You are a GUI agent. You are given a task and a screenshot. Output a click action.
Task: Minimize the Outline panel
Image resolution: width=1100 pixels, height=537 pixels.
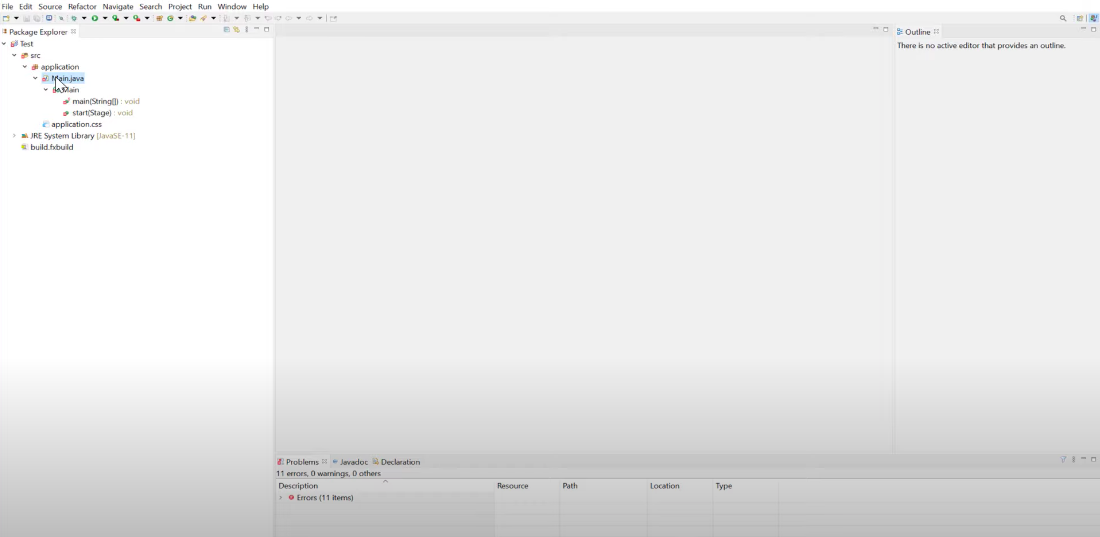click(1083, 29)
